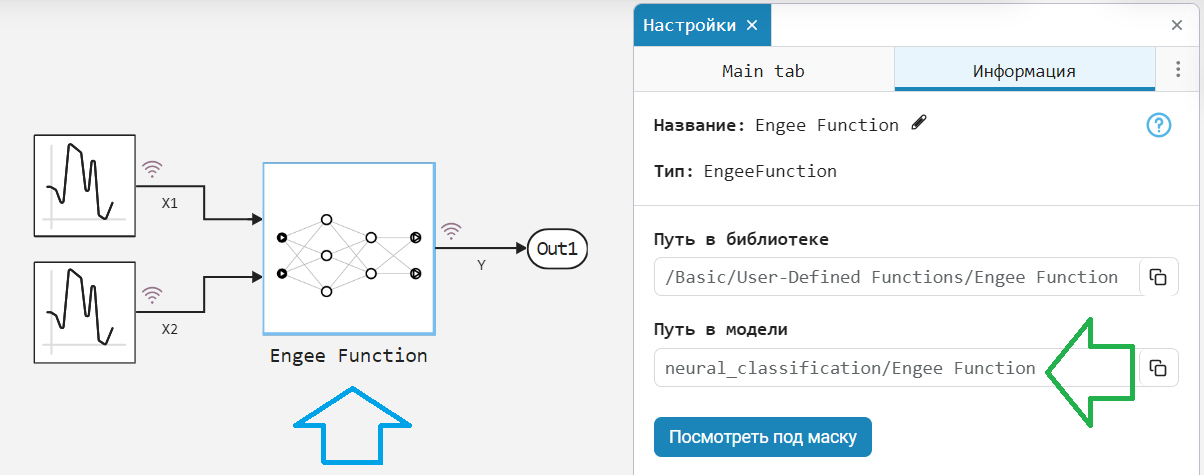
Task: Select the upper signal source block
Action: click(84, 185)
